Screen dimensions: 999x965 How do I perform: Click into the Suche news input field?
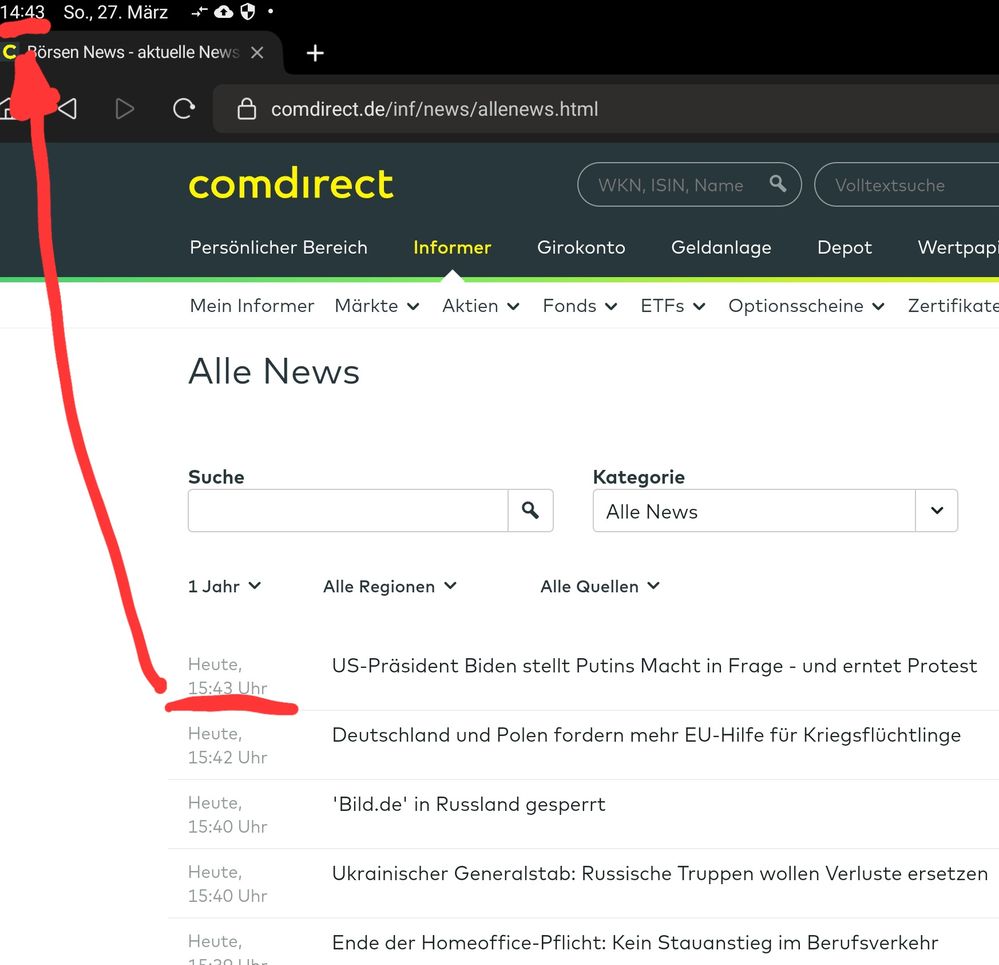point(348,510)
